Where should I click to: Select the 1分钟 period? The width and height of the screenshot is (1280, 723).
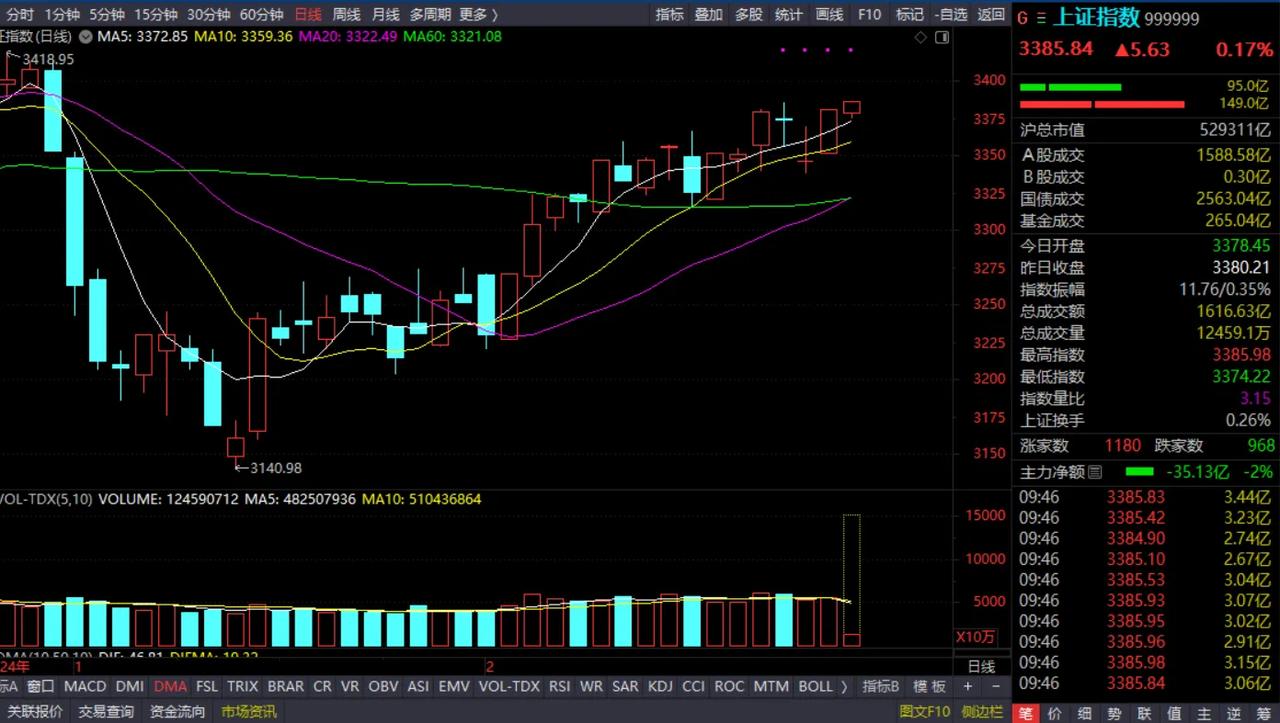click(x=62, y=14)
